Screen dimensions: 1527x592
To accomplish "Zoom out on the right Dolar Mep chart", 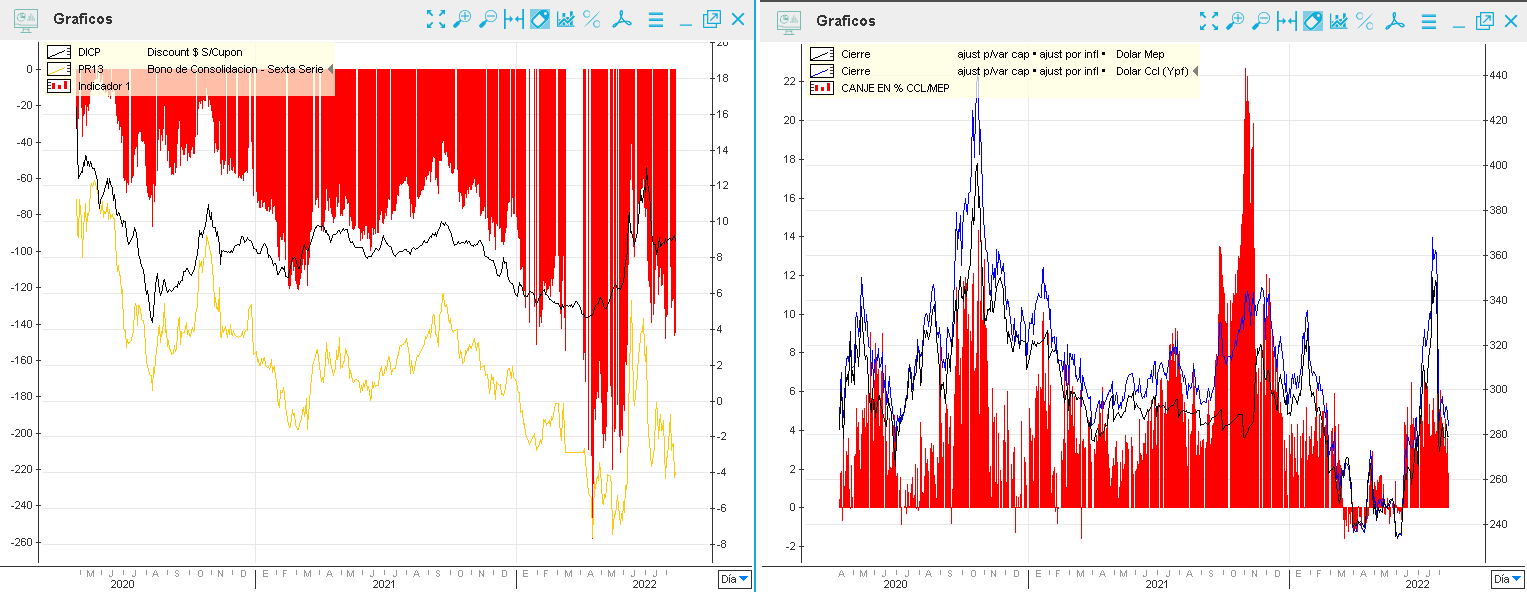I will click(1261, 20).
